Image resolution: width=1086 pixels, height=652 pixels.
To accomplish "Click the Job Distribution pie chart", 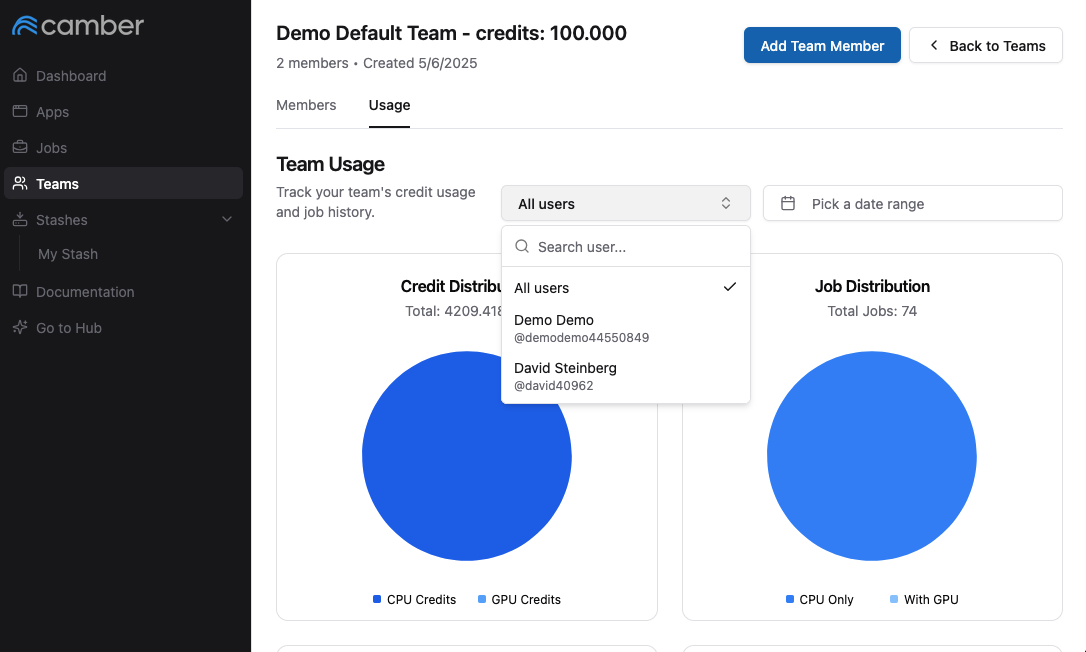I will (x=871, y=456).
